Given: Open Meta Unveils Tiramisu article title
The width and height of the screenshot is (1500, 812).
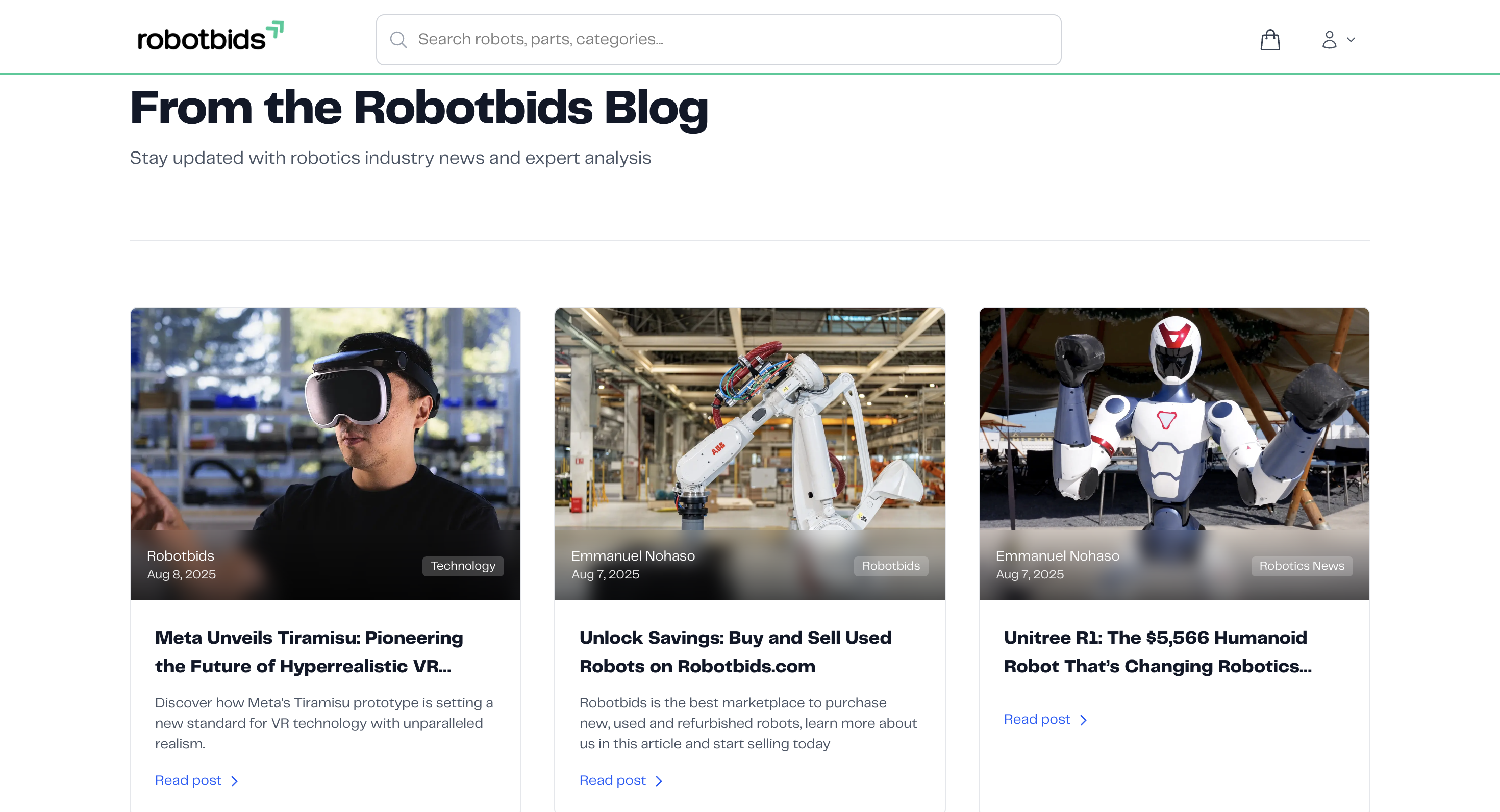Looking at the screenshot, I should tap(309, 652).
